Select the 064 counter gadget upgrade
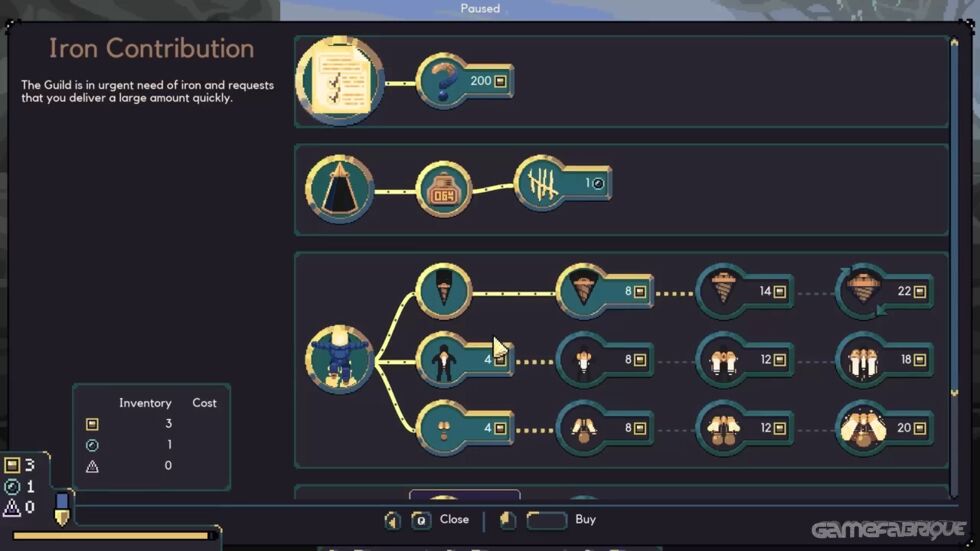 pos(444,189)
